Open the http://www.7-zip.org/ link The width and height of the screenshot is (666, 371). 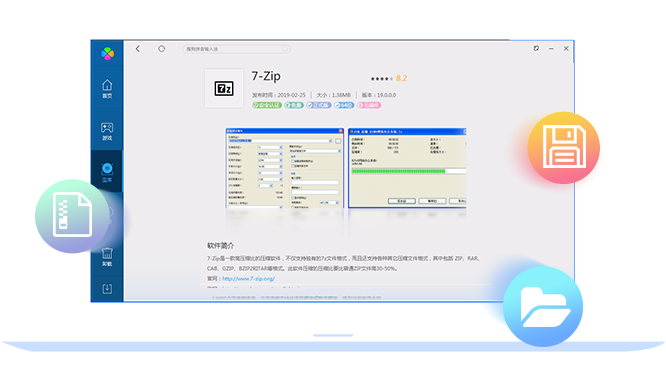248,279
